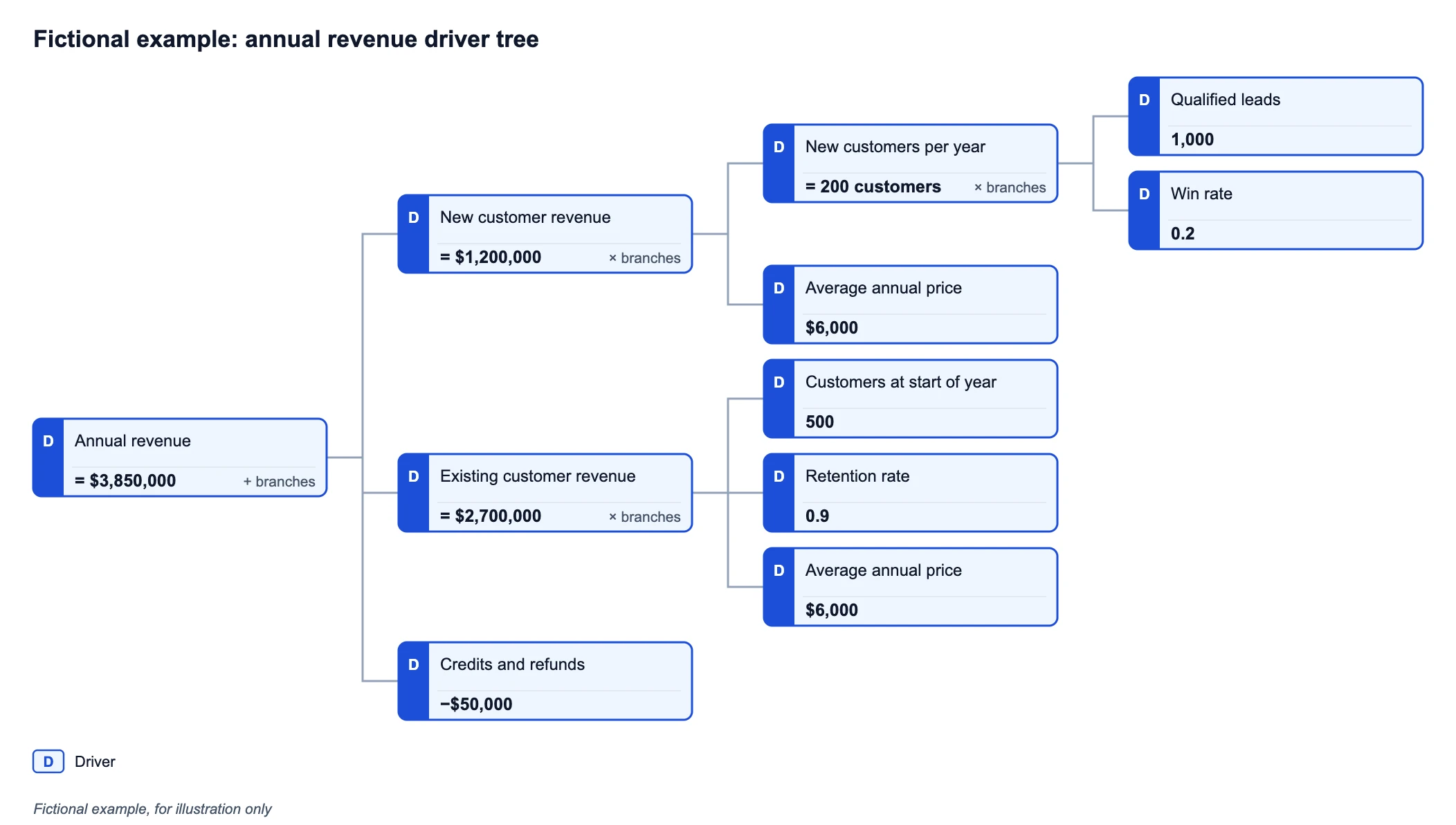Click '× branches' on New customer revenue
The image size is (1456, 825).
(644, 258)
